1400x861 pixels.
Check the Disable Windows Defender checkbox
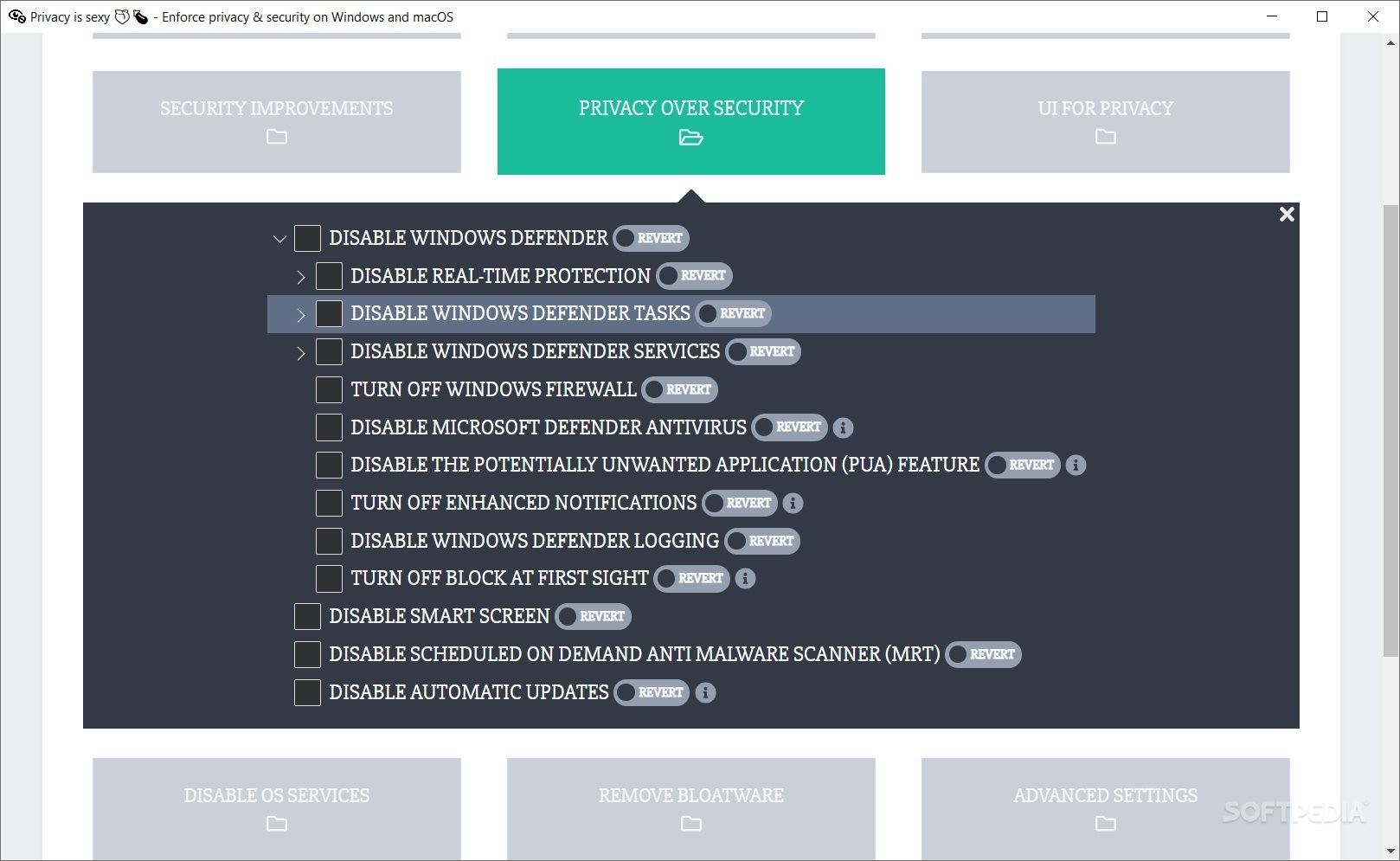(307, 238)
